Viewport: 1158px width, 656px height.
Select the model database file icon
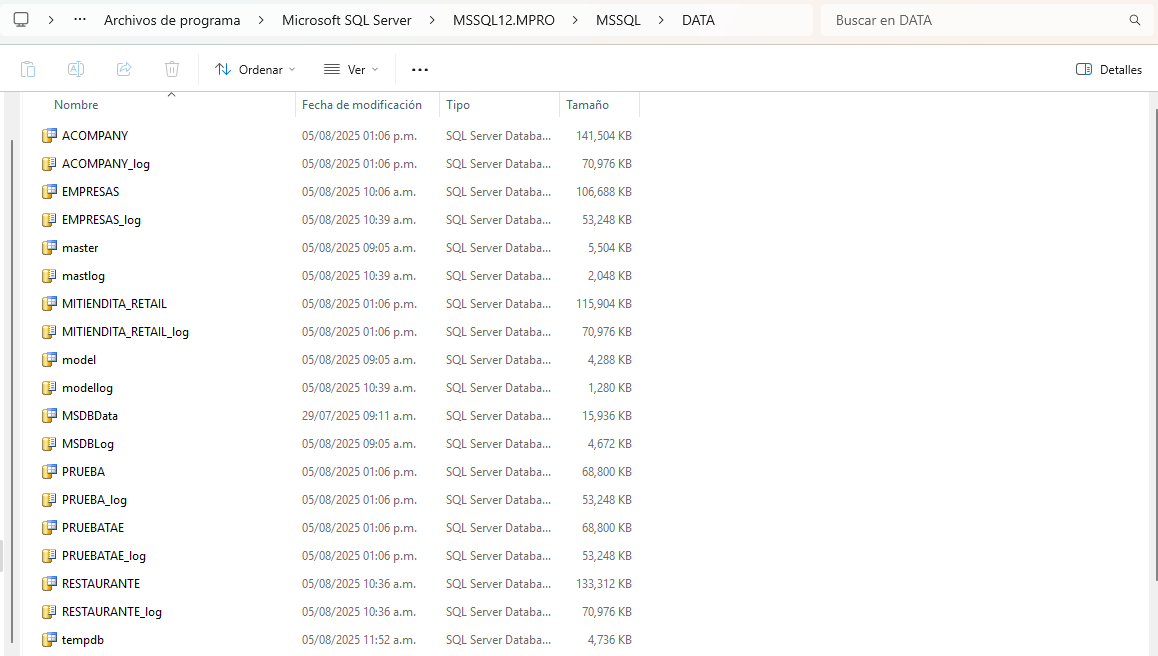[x=49, y=360]
